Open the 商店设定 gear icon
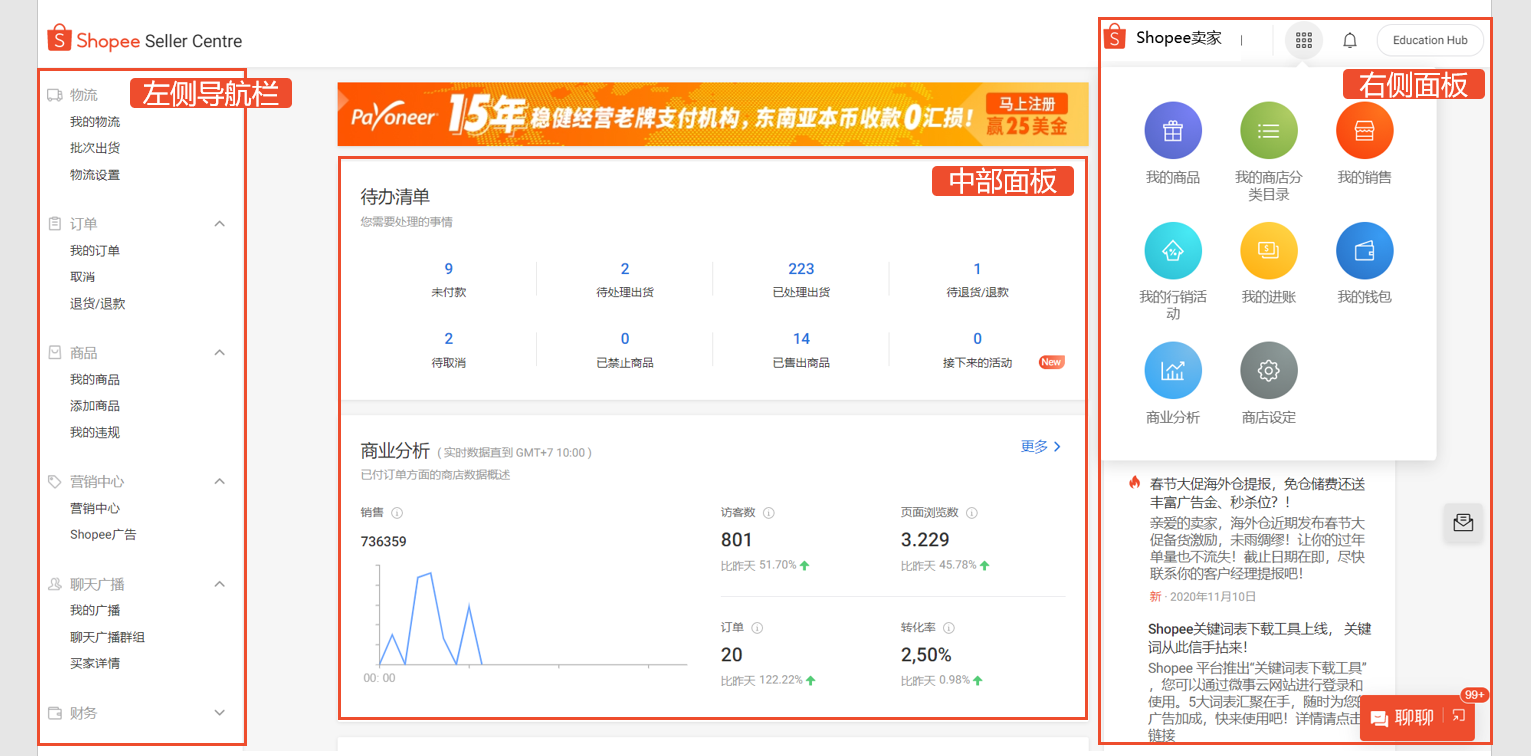This screenshot has height=756, width=1531. click(1269, 371)
